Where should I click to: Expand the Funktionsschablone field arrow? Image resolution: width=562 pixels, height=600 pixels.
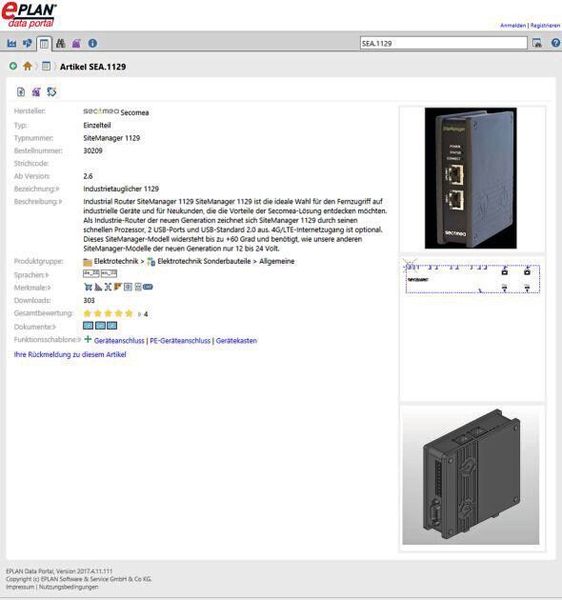(x=79, y=340)
